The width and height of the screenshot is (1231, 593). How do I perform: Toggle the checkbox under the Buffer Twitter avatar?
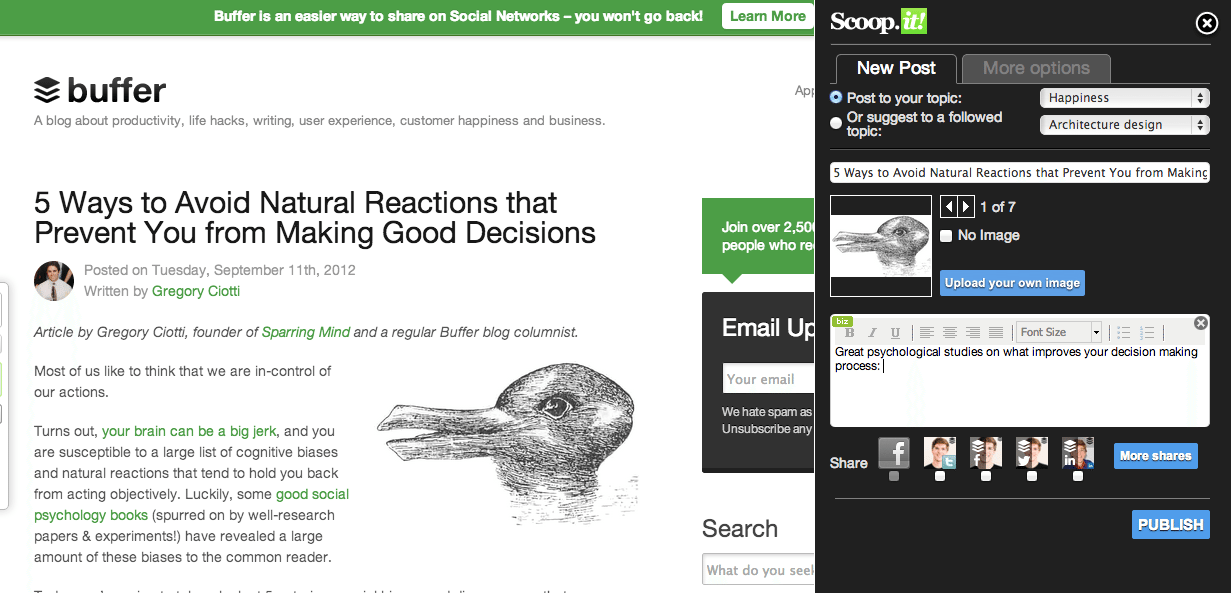[1032, 476]
